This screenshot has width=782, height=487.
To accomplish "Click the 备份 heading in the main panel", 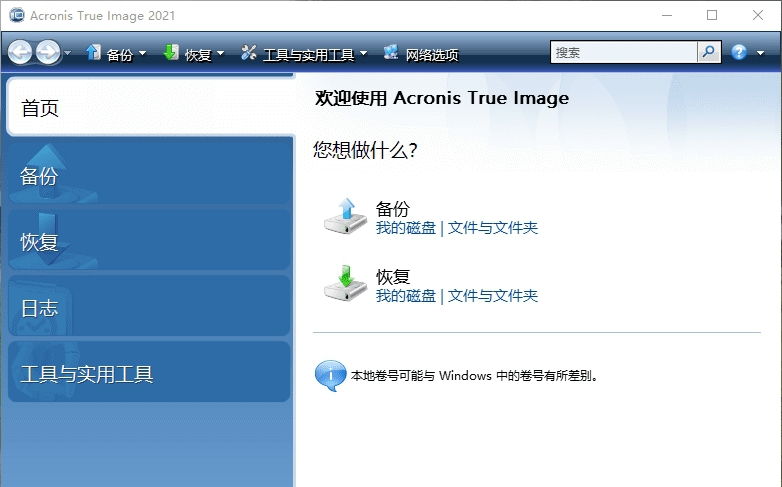I will coord(392,209).
